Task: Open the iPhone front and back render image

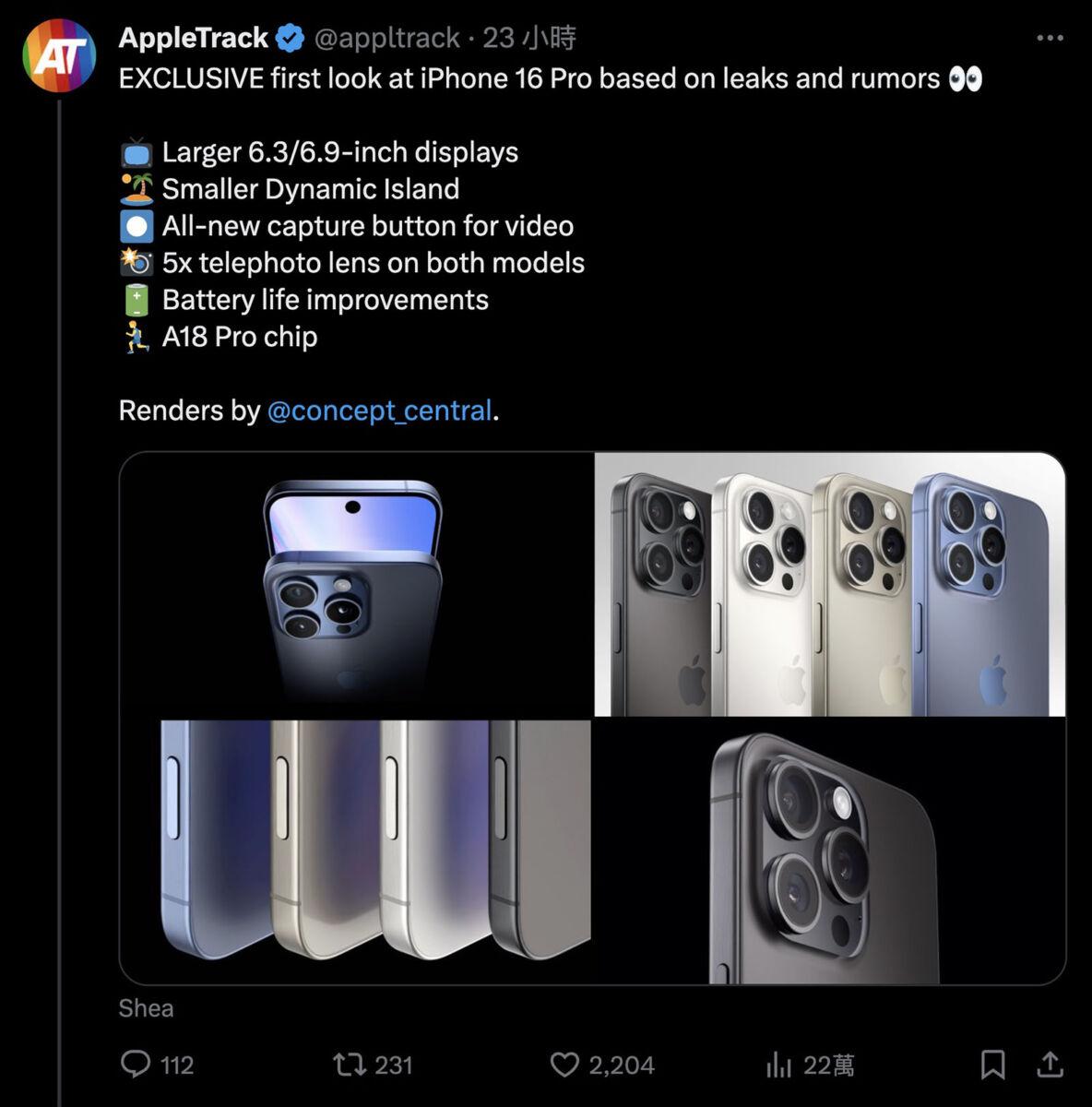Action: pyautogui.click(x=357, y=584)
